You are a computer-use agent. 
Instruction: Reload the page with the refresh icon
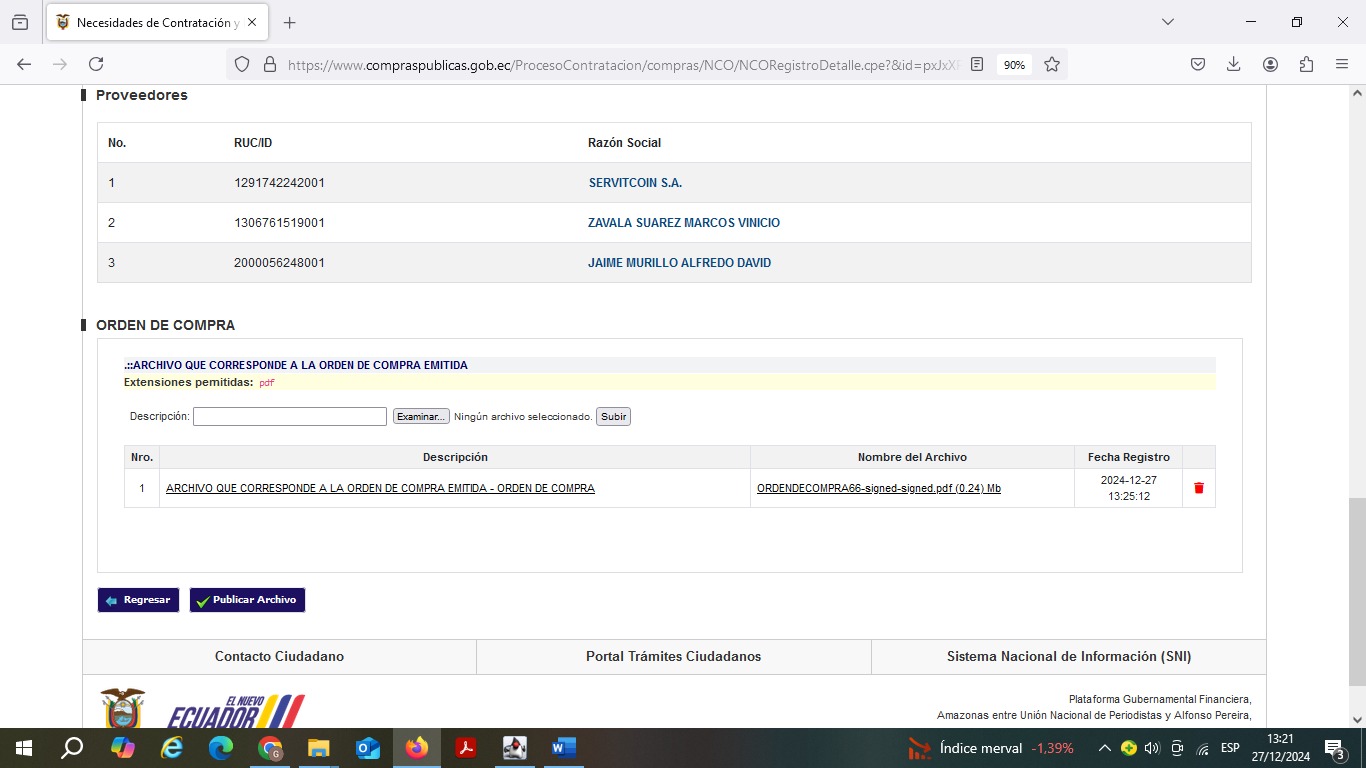click(96, 64)
